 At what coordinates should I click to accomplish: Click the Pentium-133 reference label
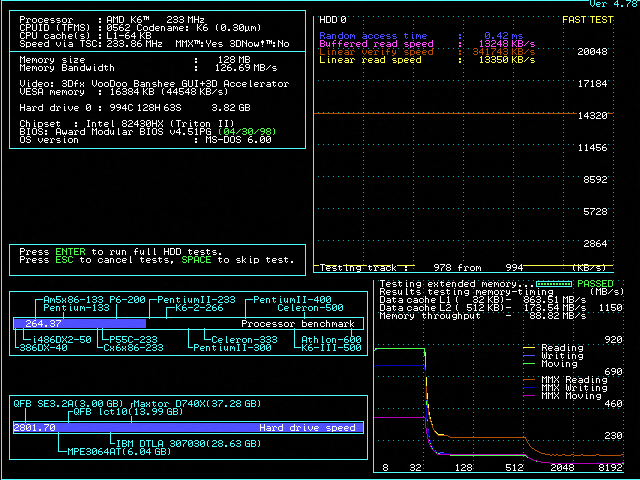(x=76, y=308)
